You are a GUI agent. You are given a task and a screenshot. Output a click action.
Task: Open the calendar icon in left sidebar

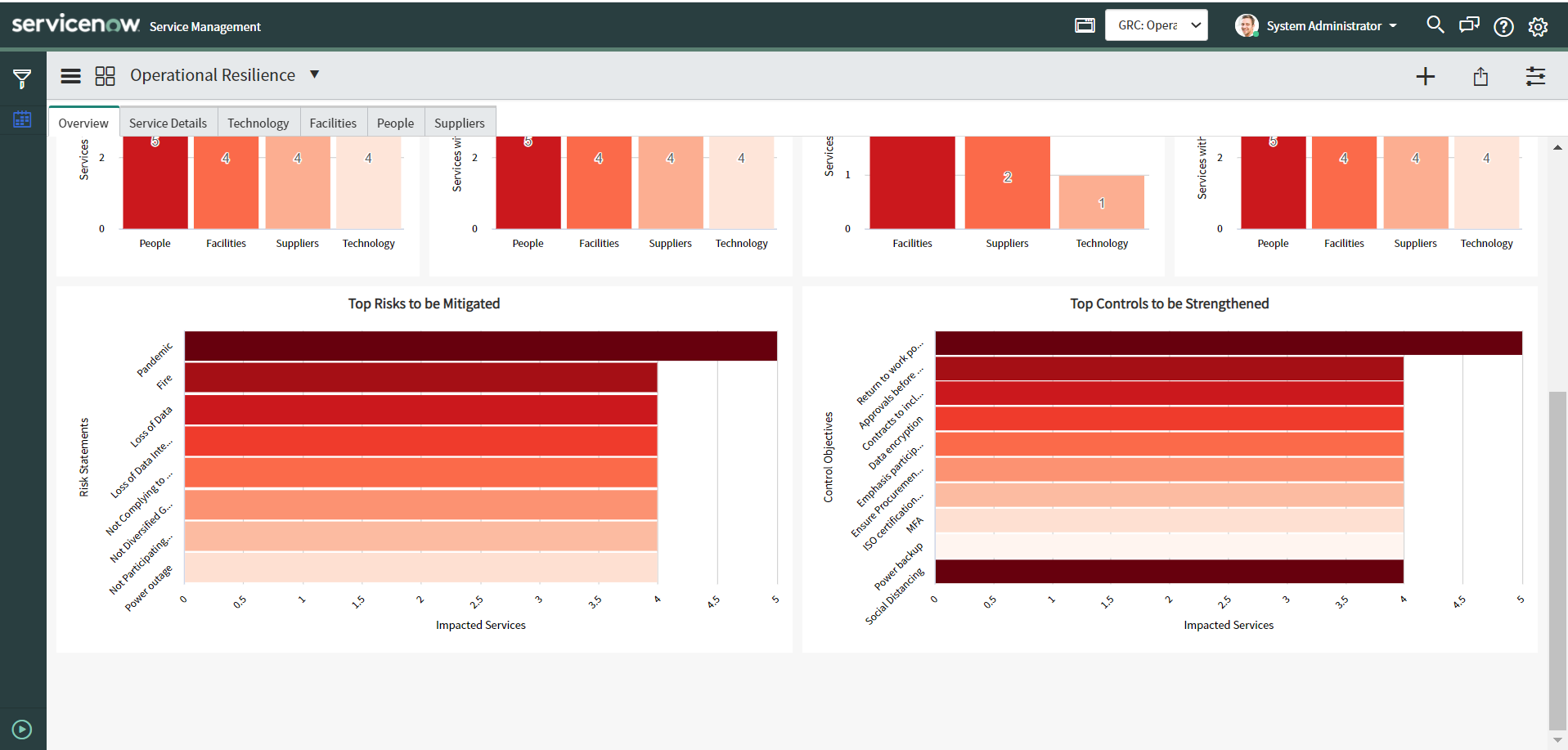click(x=22, y=119)
